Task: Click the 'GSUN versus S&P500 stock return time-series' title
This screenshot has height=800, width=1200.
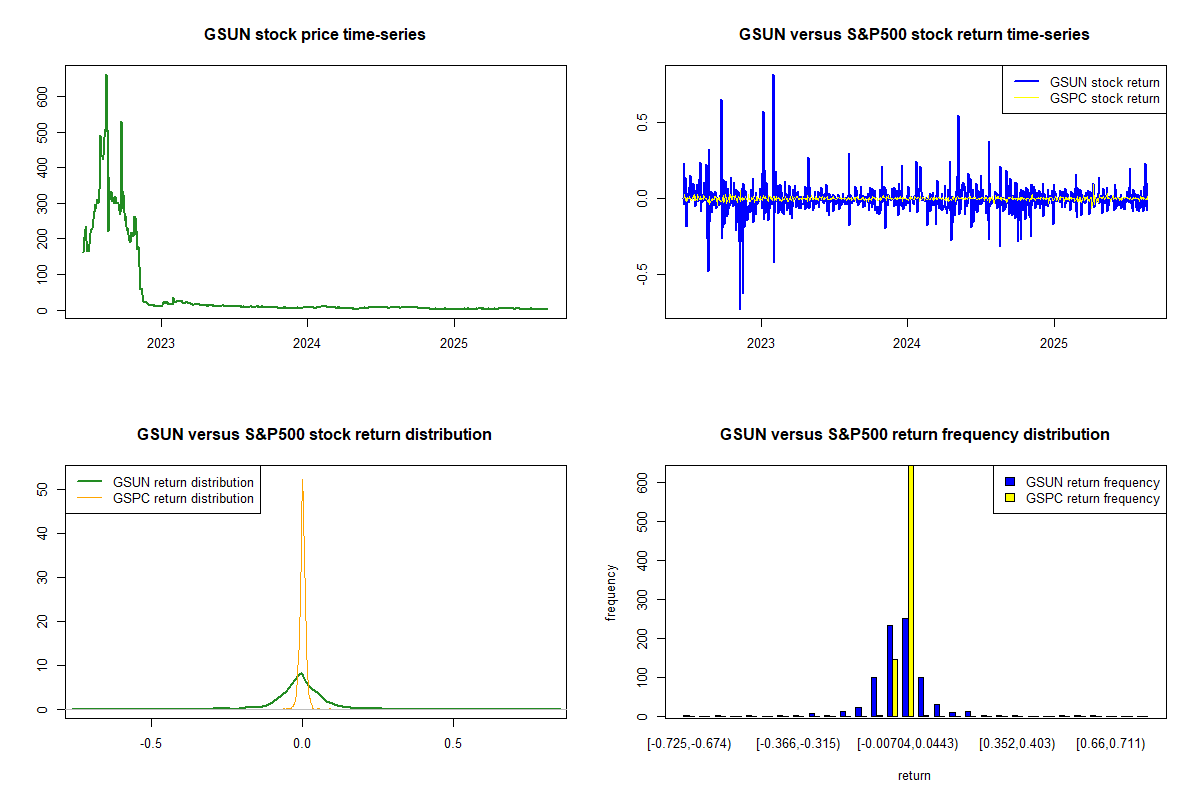Action: (914, 35)
